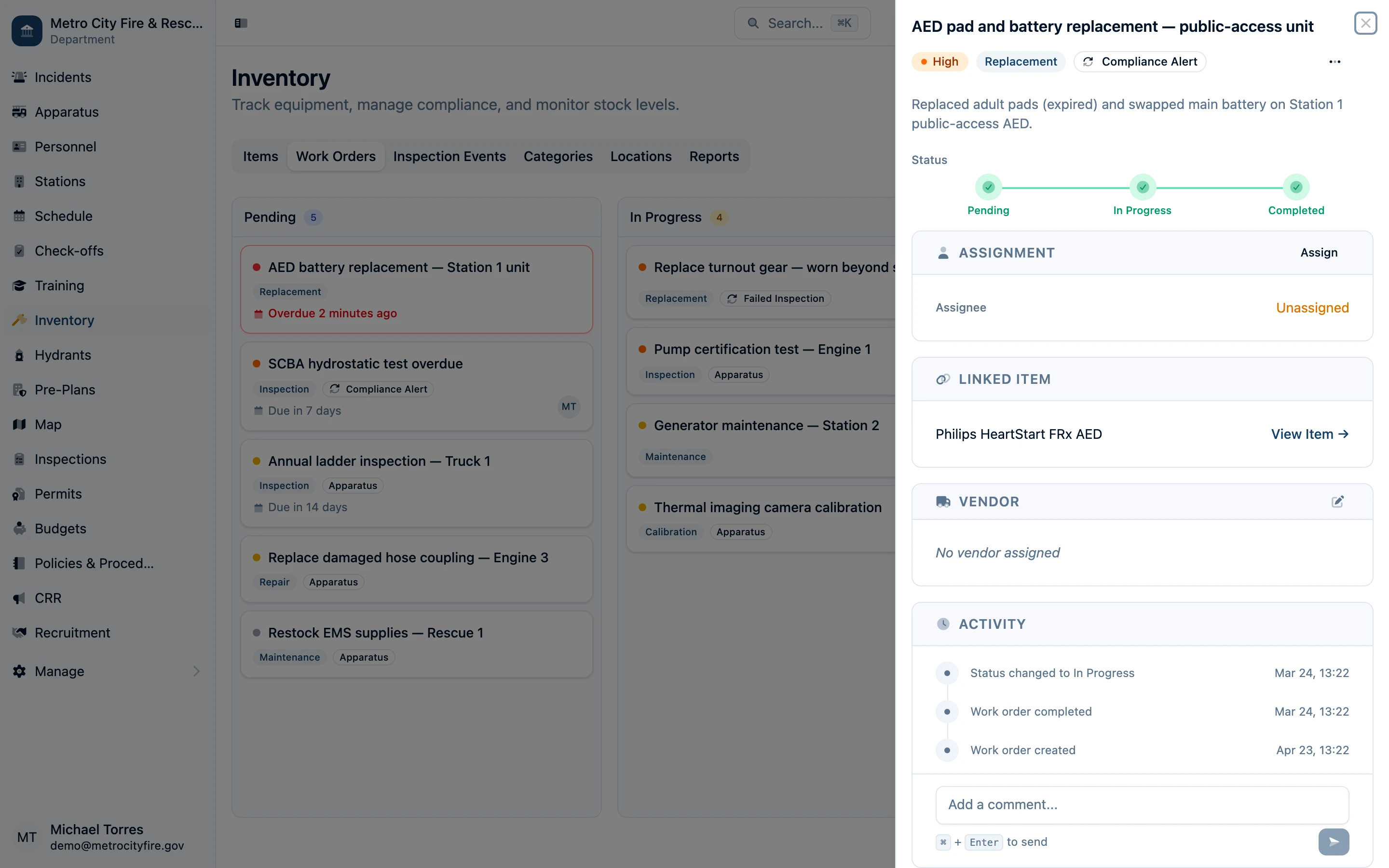Switch to the Inspection Events tab
Screen dimensions: 1389x868
[x=449, y=156]
